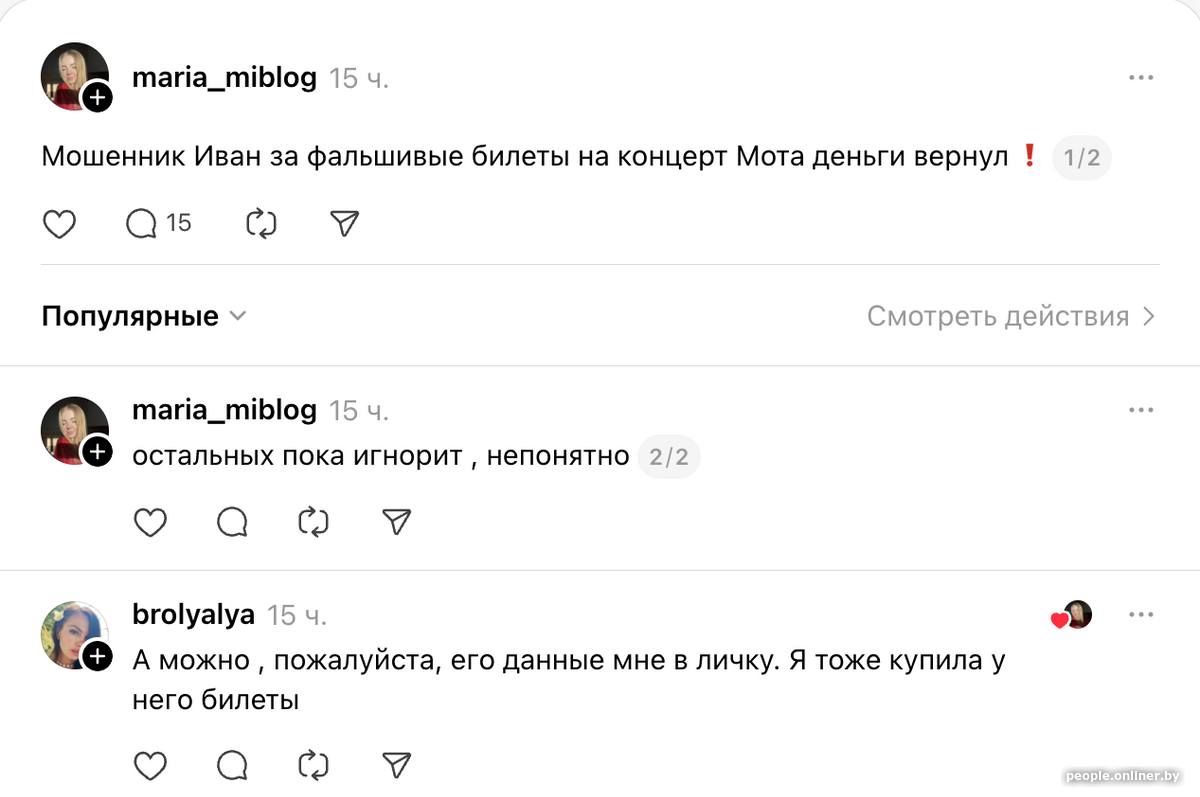The width and height of the screenshot is (1200, 797).
Task: Follow brolyalya via the plus badge
Action: click(x=98, y=657)
